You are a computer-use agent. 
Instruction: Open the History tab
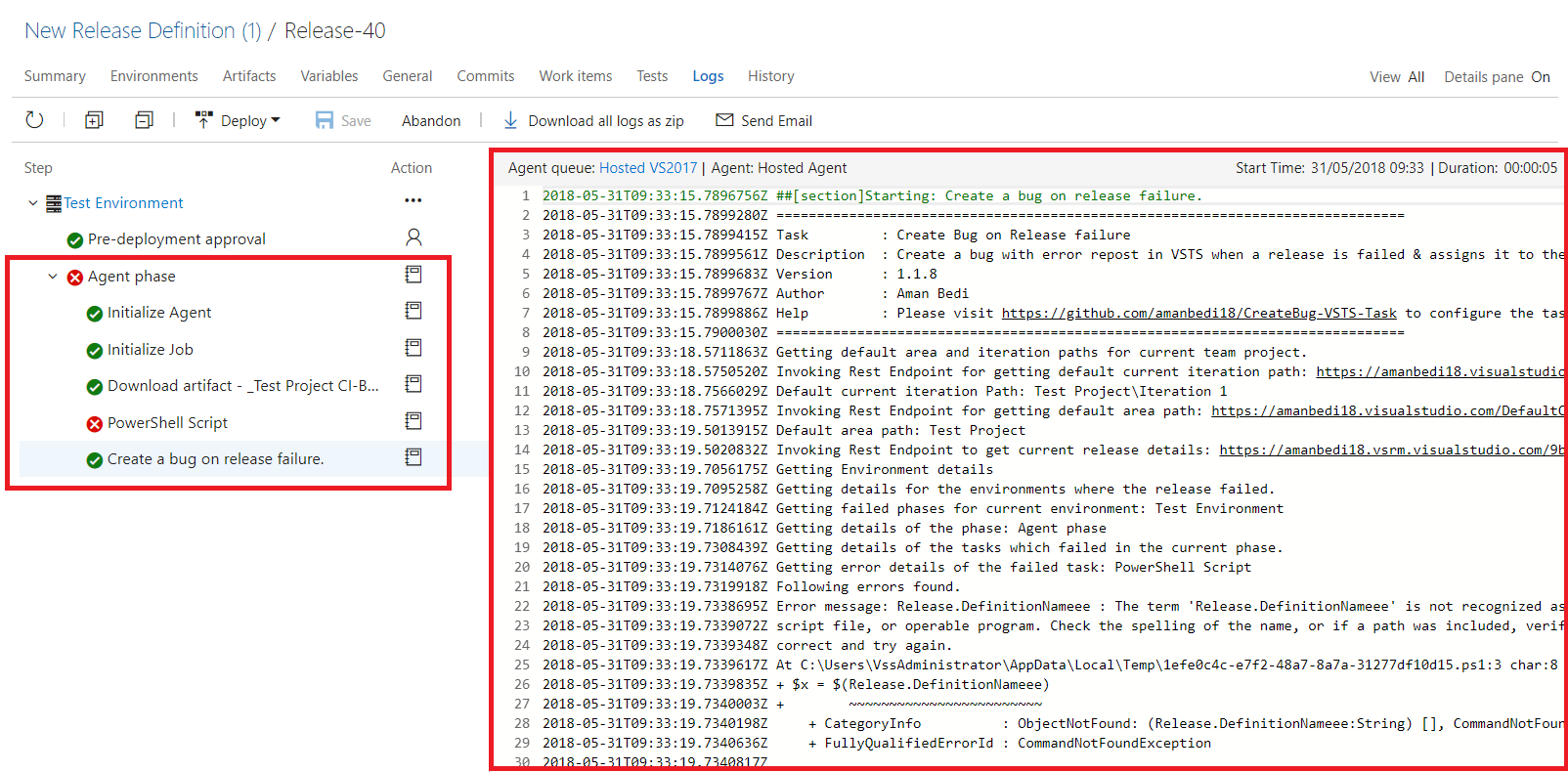point(771,76)
